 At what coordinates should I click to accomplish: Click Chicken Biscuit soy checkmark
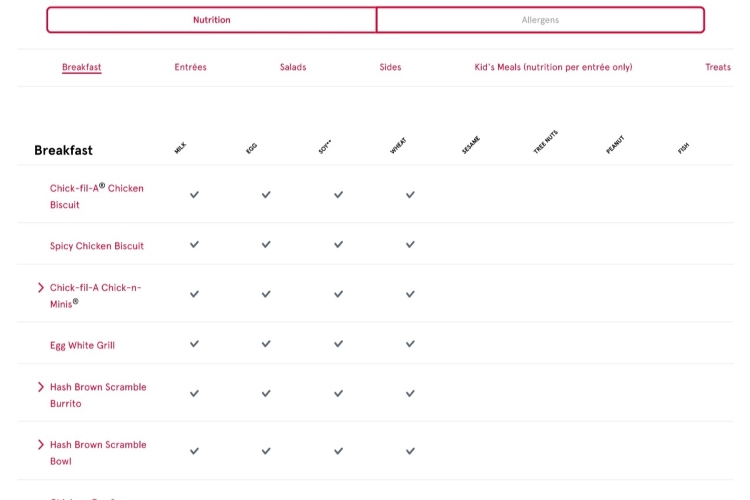point(338,195)
